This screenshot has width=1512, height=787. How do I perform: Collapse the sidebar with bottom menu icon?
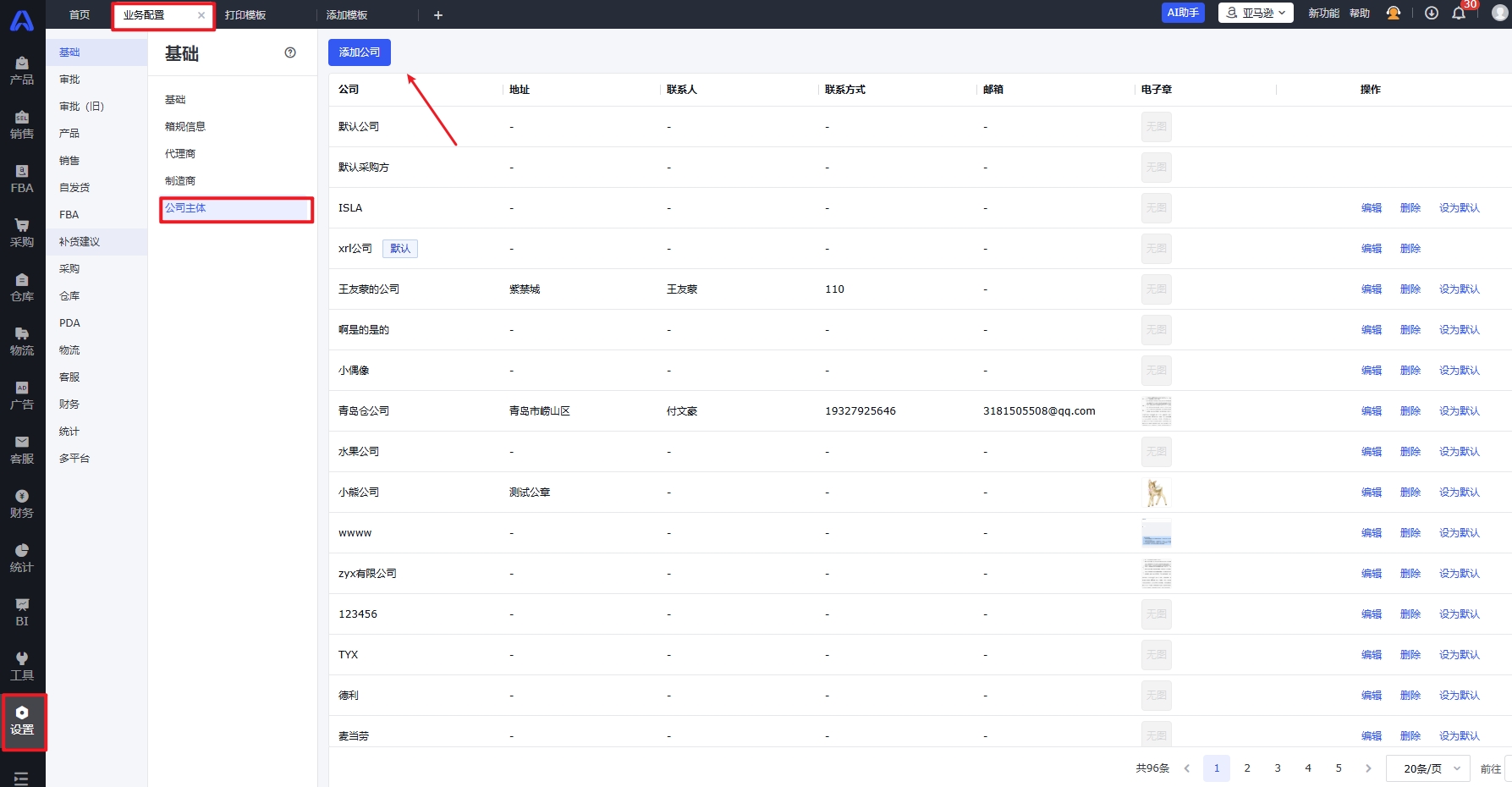coord(21,778)
